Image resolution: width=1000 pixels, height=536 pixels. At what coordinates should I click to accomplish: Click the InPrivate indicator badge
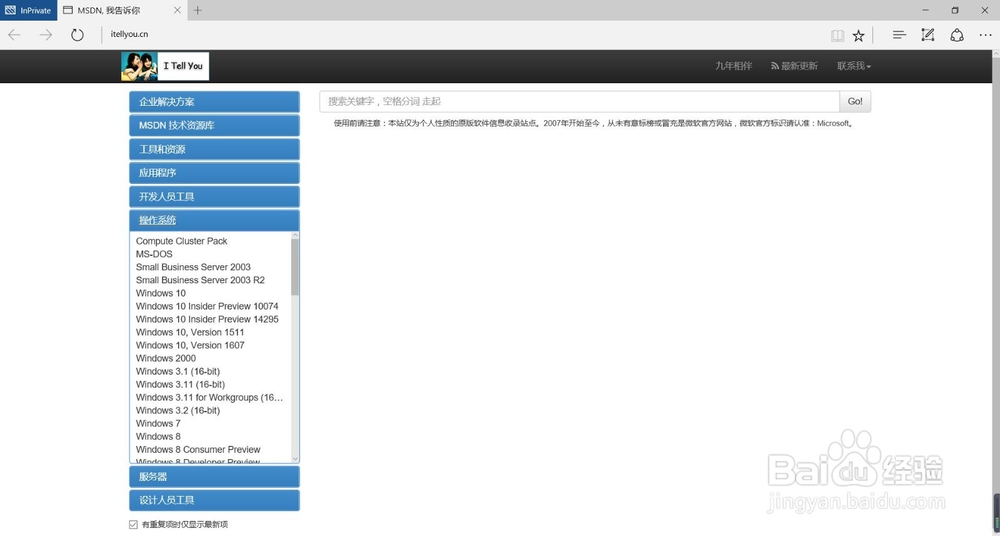tap(28, 10)
